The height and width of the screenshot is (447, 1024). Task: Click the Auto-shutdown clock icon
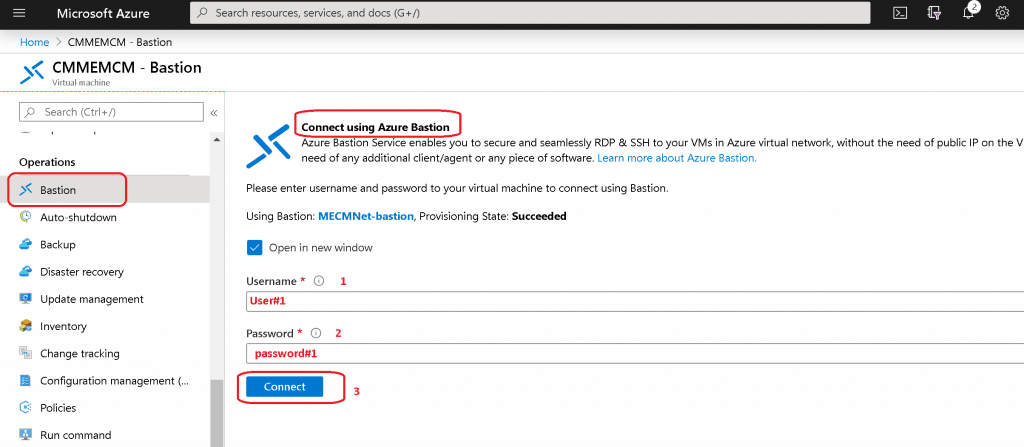(25, 217)
